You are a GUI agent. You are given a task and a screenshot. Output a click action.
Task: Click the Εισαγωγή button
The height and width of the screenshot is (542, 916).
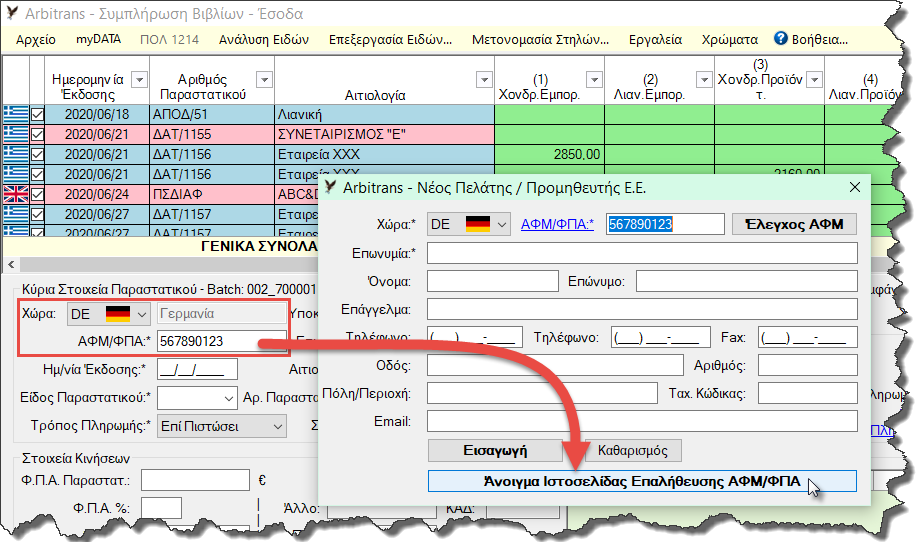point(495,450)
